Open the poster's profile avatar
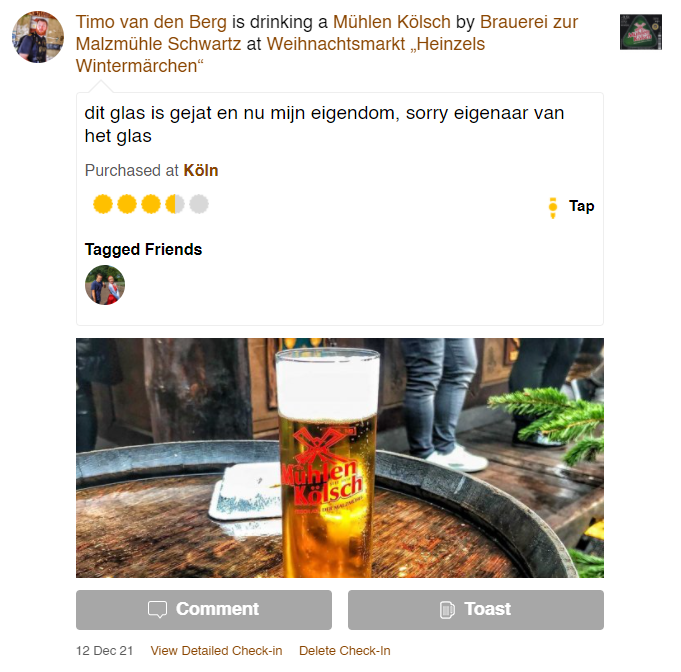Image resolution: width=681 pixels, height=672 pixels. (38, 37)
